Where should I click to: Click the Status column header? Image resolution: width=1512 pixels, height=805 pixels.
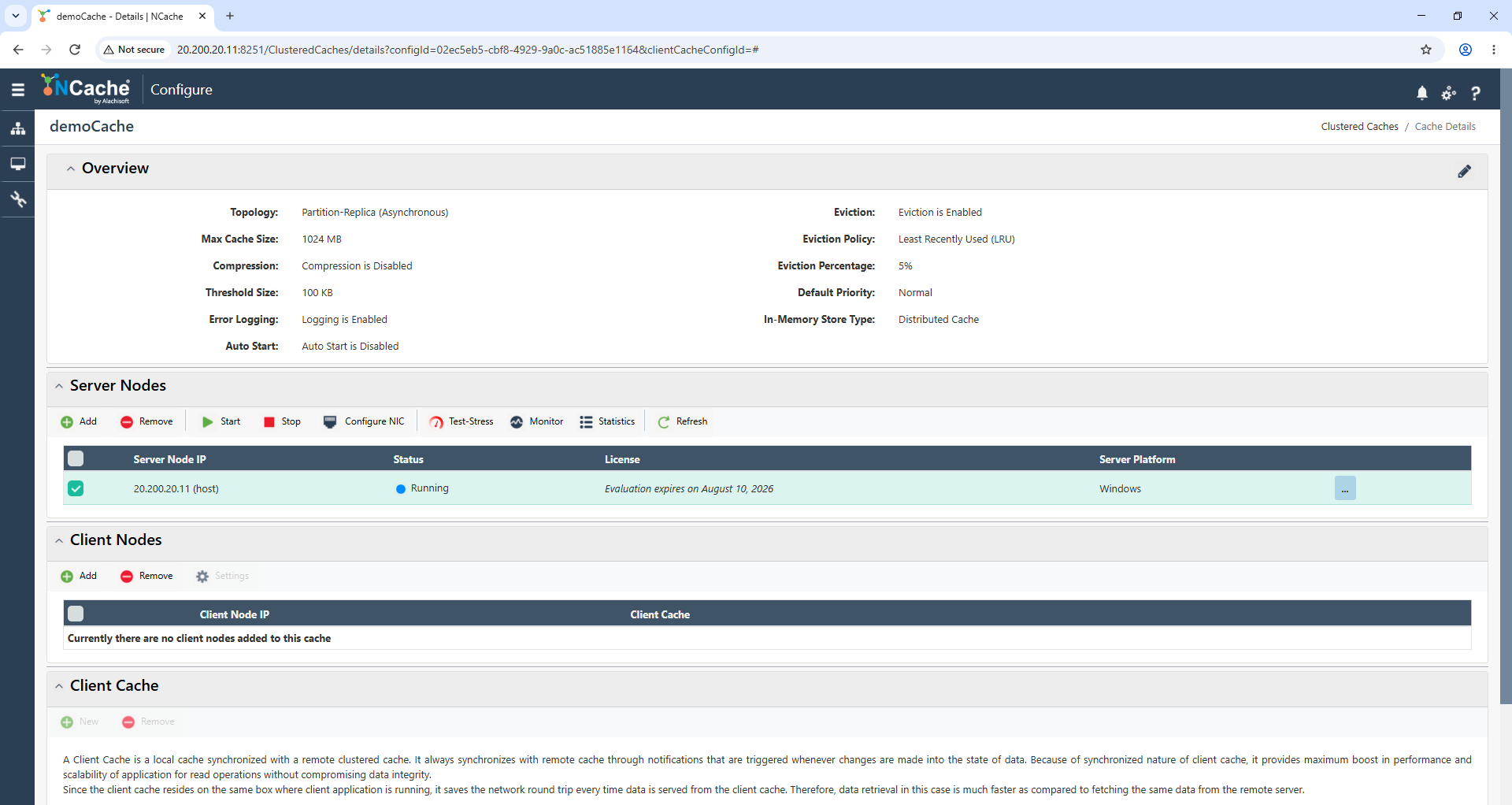[x=408, y=459]
